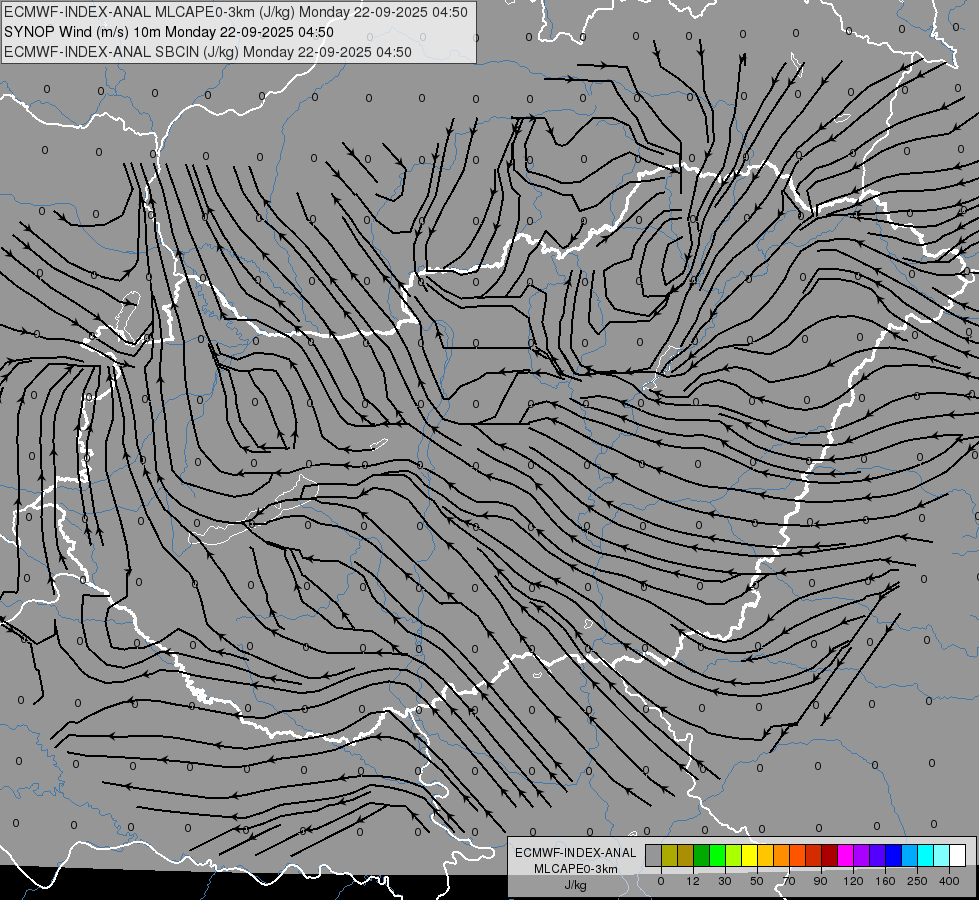
Task: Choose the pure blue legend swatch
Action: [x=894, y=855]
